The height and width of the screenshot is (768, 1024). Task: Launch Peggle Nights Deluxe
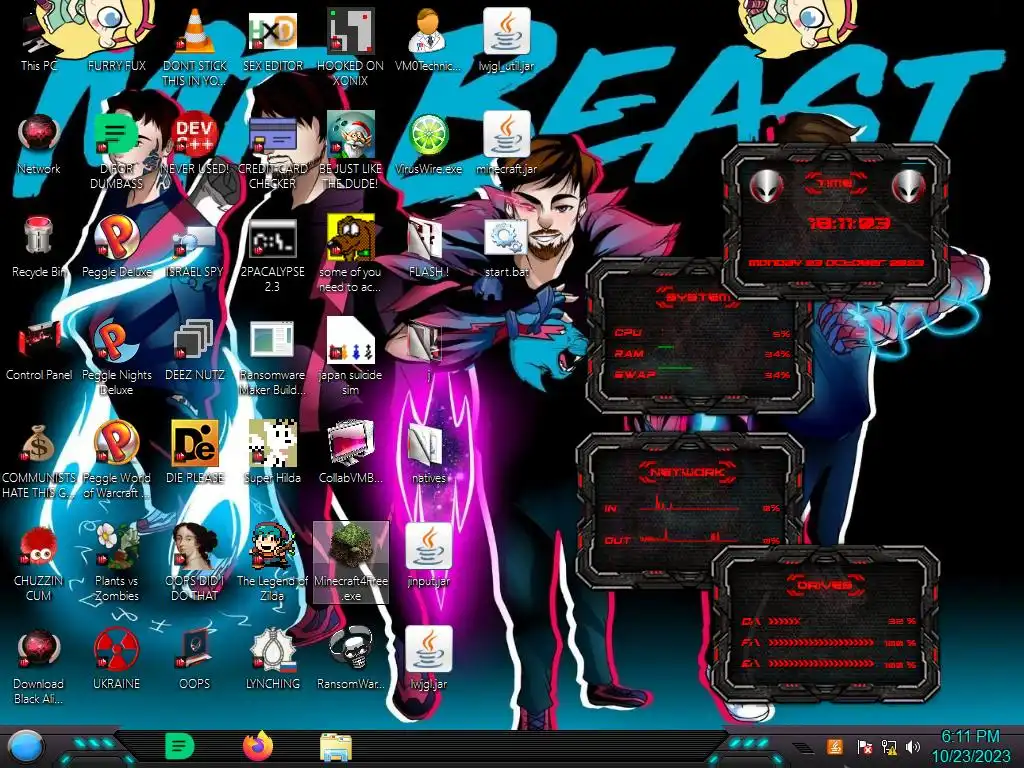(116, 357)
